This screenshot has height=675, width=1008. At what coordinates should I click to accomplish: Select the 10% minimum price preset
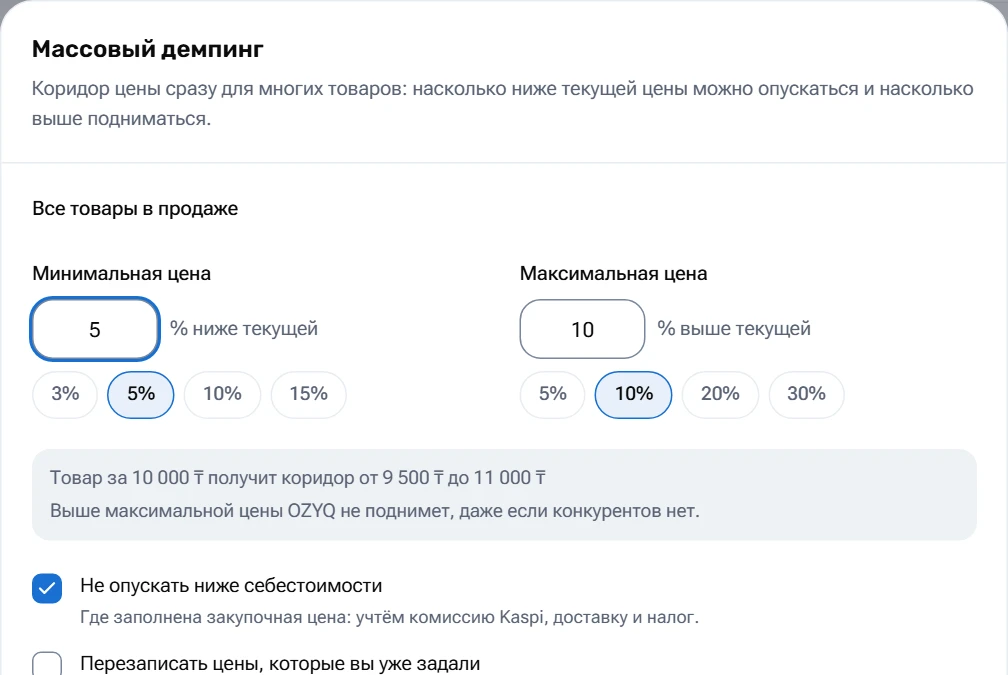[222, 394]
